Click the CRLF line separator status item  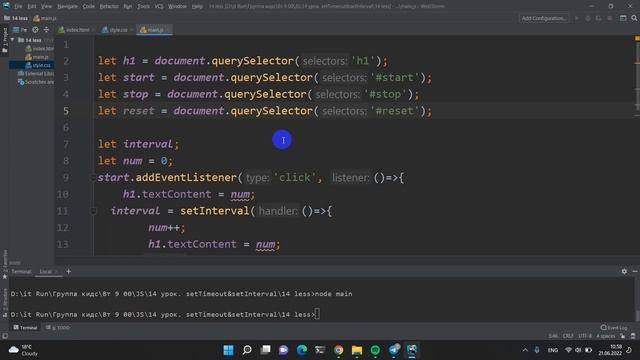click(x=568, y=336)
